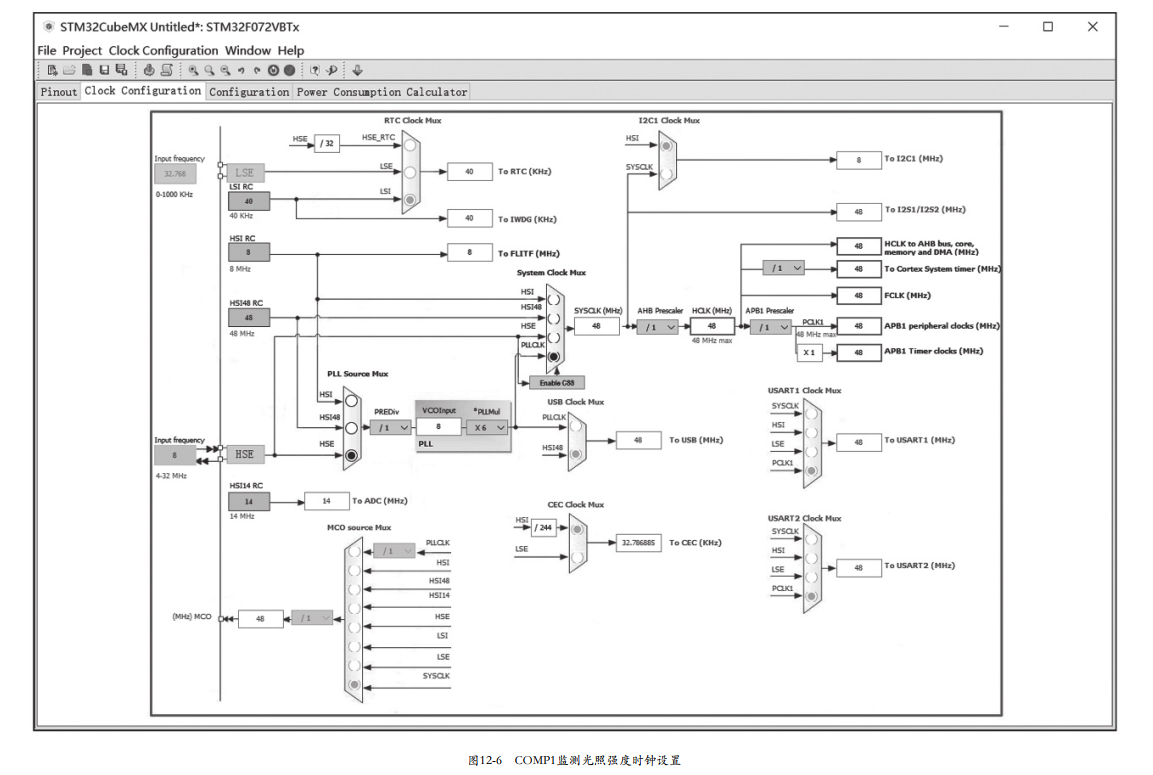Select HSE in the PLL Source Mux
The width and height of the screenshot is (1153, 775).
pos(351,455)
